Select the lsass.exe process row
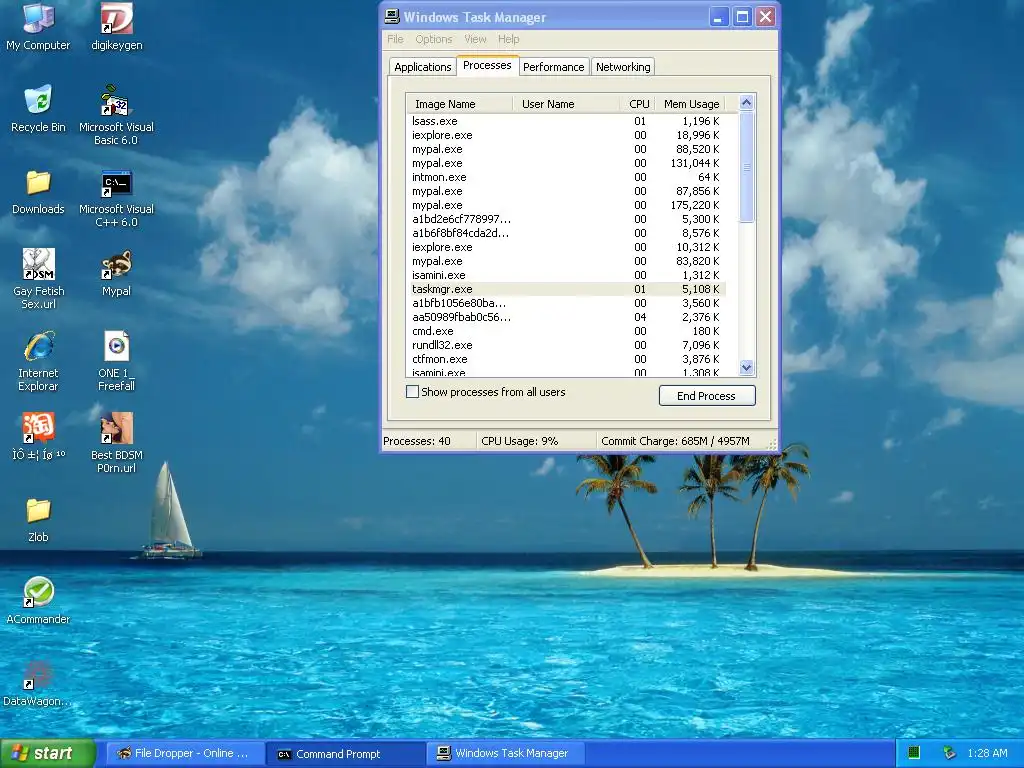 pyautogui.click(x=566, y=121)
